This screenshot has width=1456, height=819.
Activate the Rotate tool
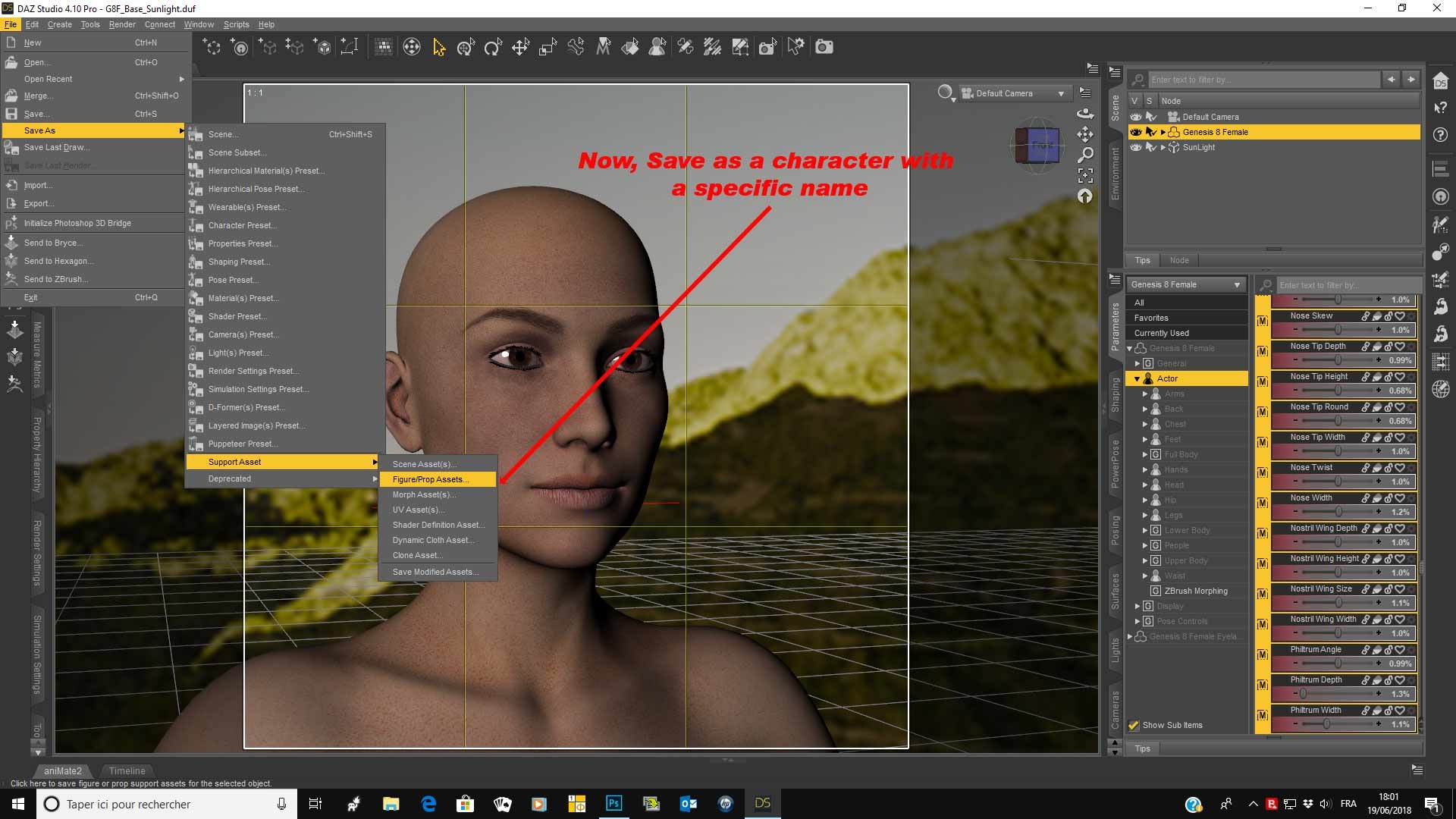(x=493, y=46)
